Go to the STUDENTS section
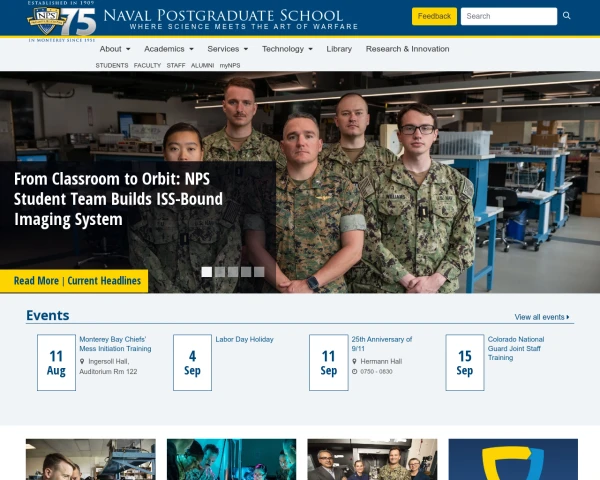The image size is (600, 480). pyautogui.click(x=112, y=65)
